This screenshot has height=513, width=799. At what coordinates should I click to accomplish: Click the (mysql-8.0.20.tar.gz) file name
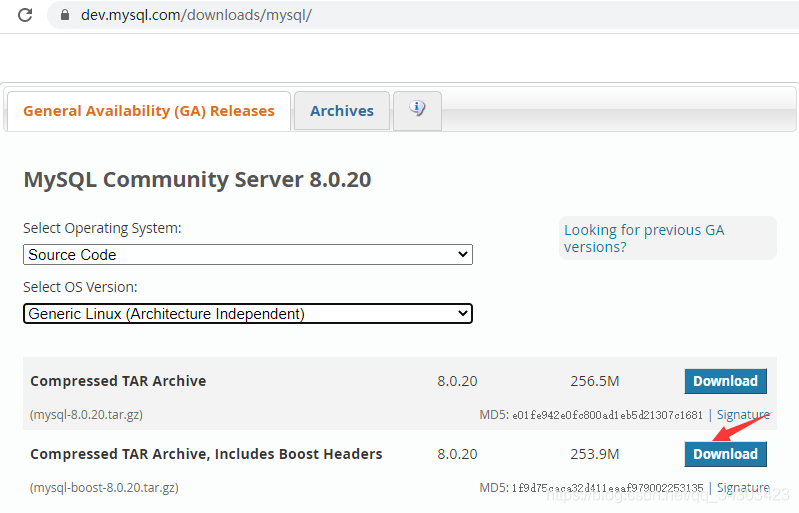[x=87, y=415]
